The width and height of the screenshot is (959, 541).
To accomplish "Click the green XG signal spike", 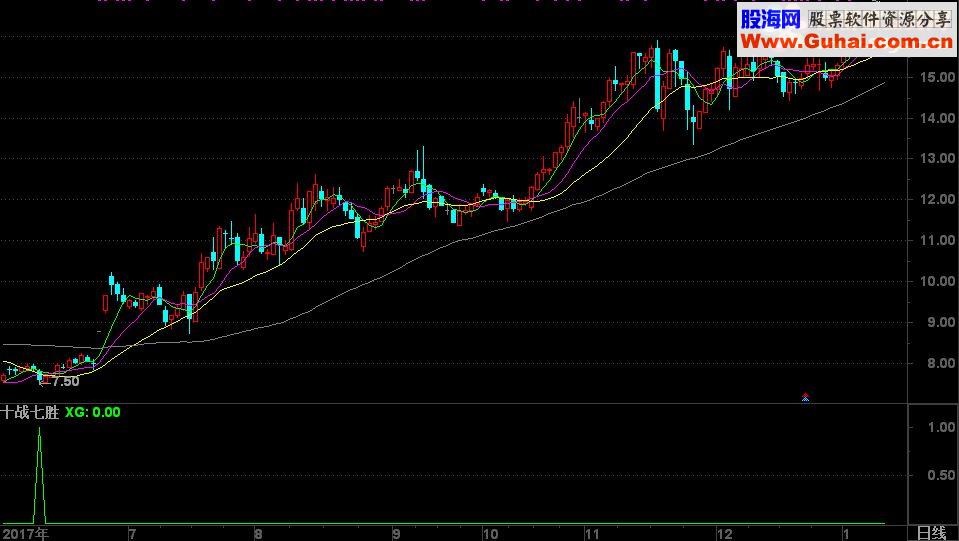I will (x=40, y=476).
